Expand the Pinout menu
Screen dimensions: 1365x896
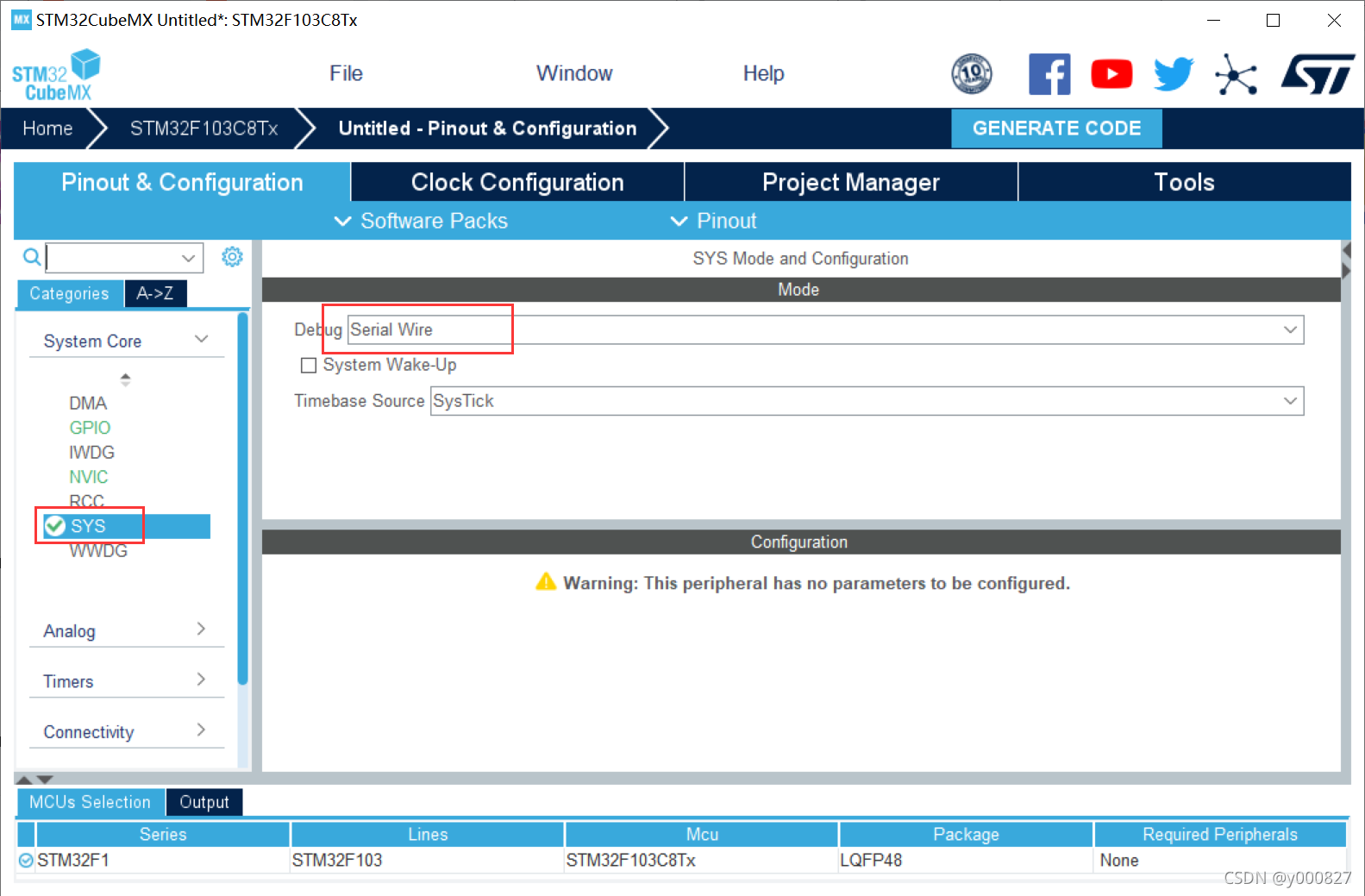click(714, 221)
